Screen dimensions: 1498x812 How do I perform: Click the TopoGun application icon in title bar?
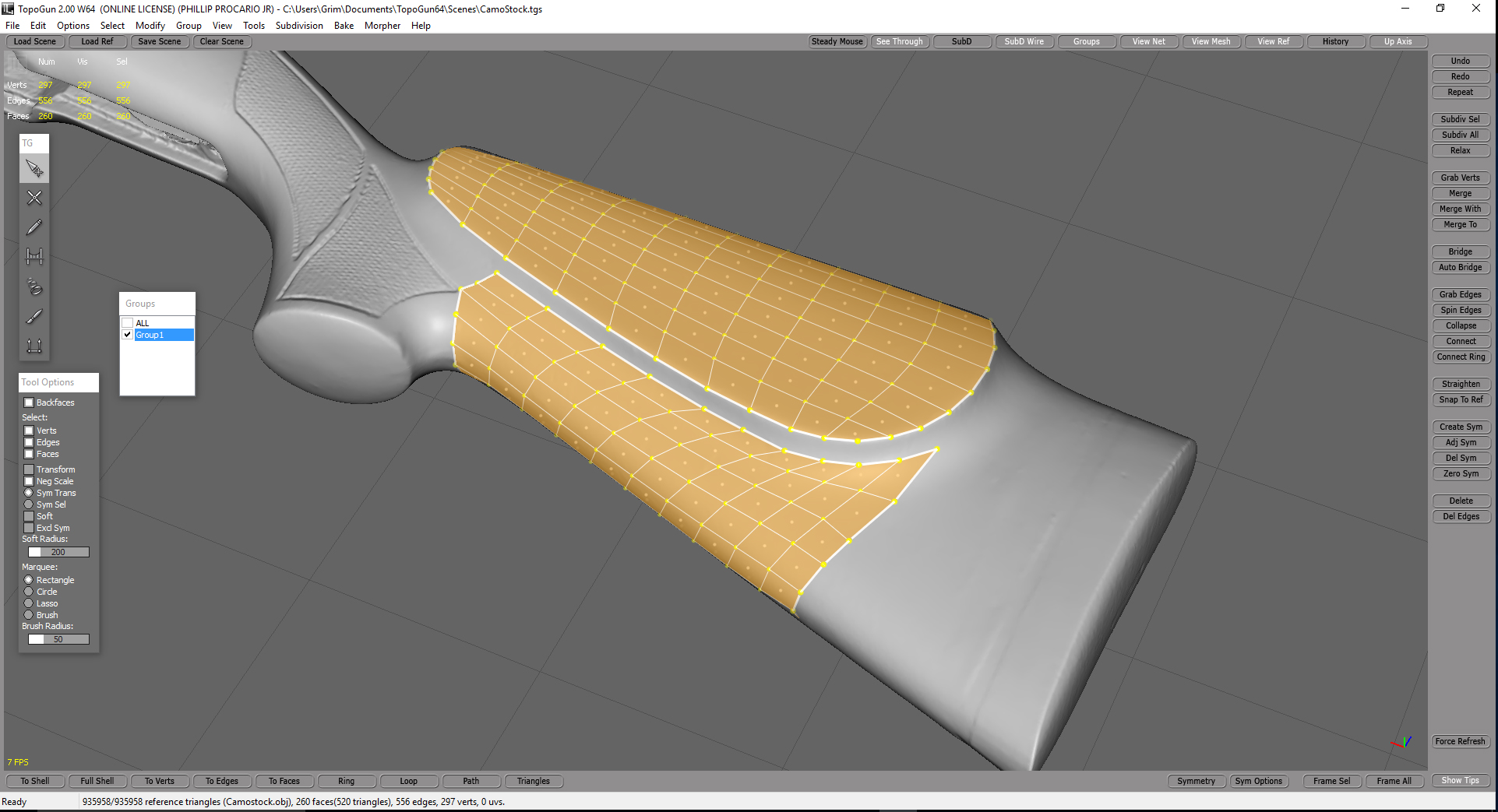click(8, 9)
